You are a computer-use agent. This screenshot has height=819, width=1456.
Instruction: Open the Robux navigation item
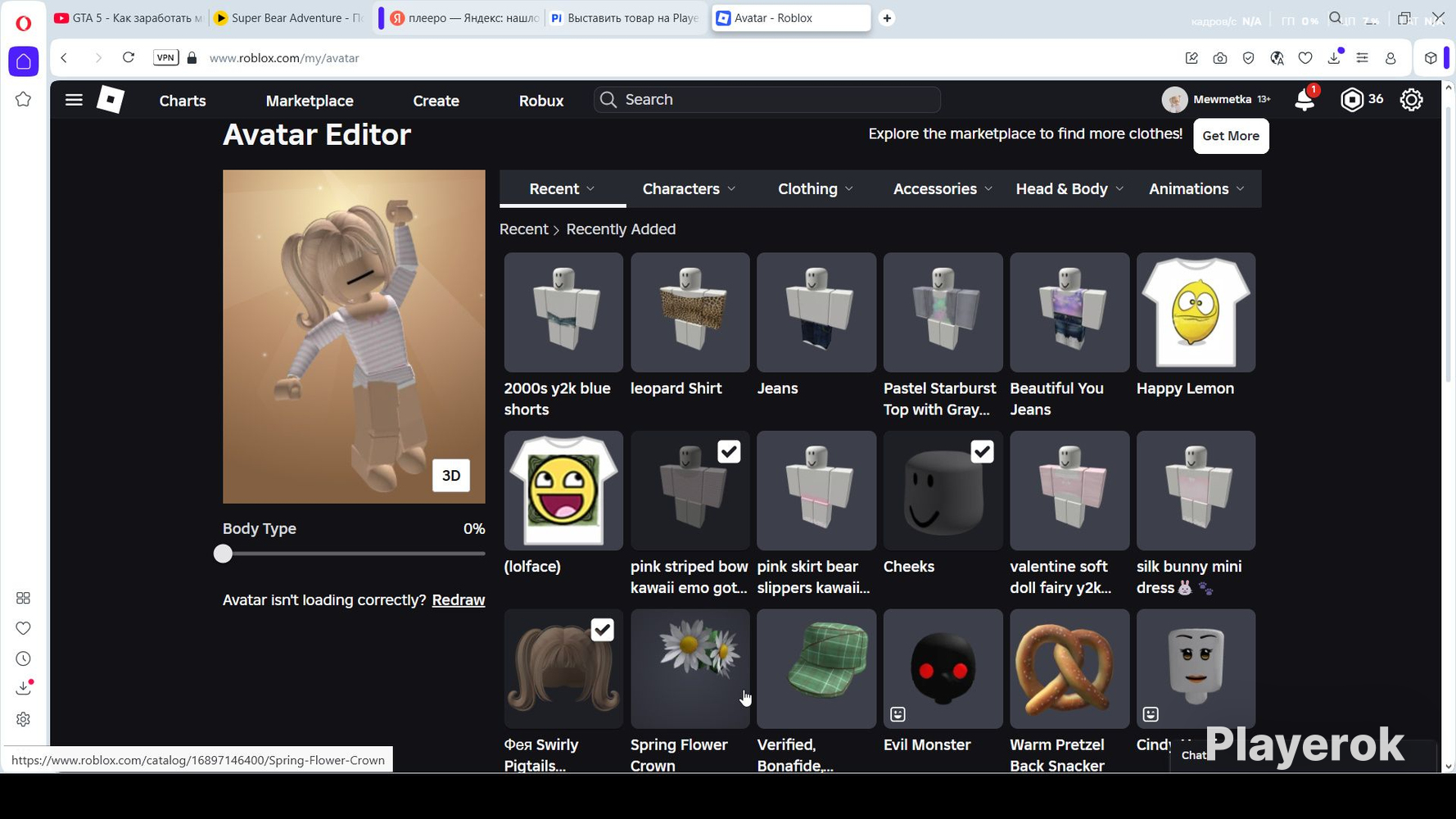coord(541,101)
